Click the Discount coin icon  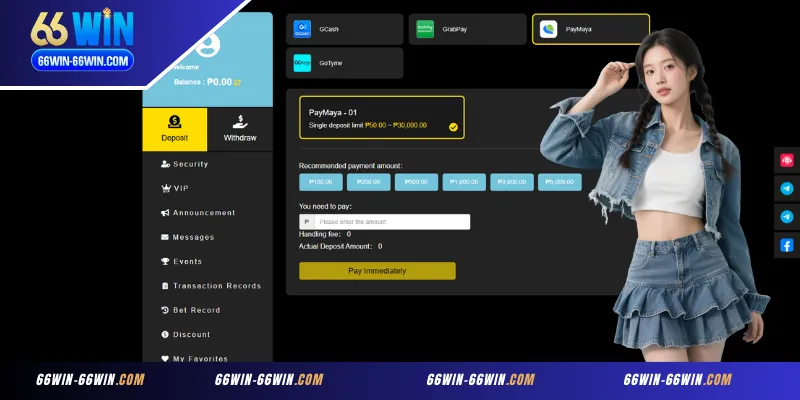165,335
